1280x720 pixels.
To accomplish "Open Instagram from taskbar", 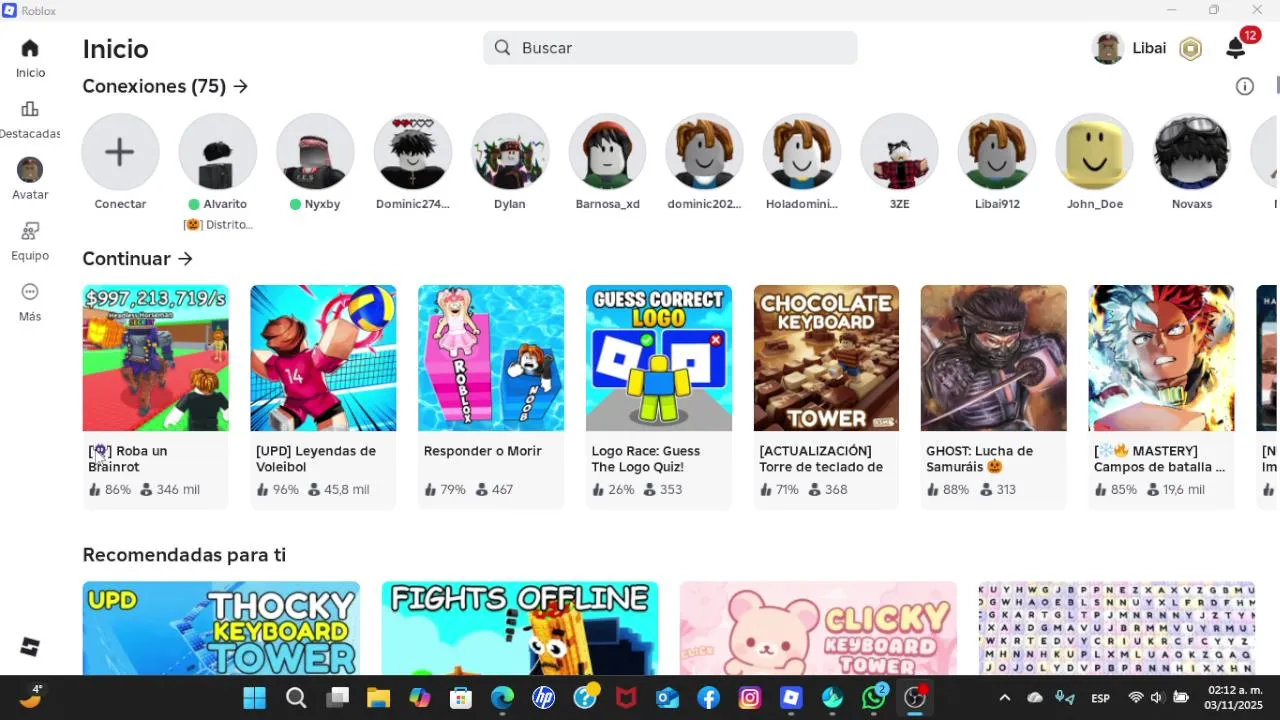I will (x=750, y=698).
